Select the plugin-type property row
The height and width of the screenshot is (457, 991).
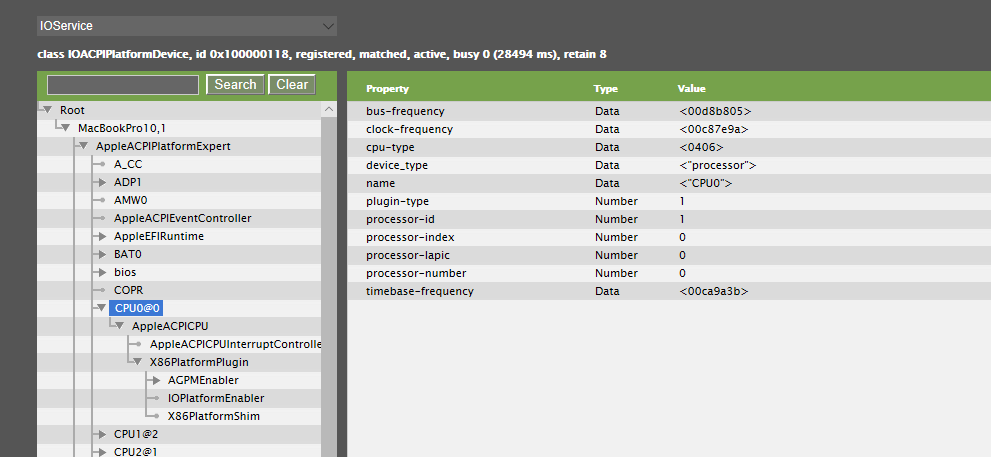[669, 201]
